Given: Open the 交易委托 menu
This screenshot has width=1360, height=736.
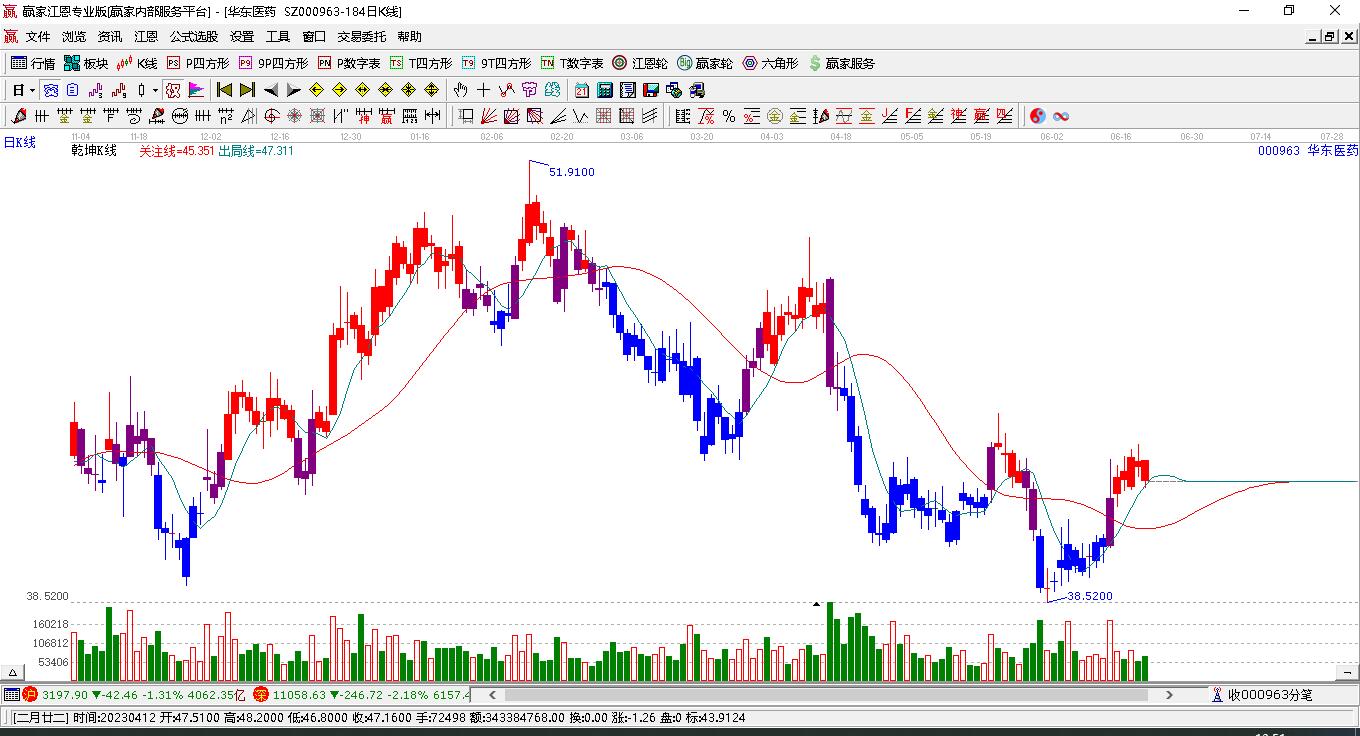Looking at the screenshot, I should (361, 37).
